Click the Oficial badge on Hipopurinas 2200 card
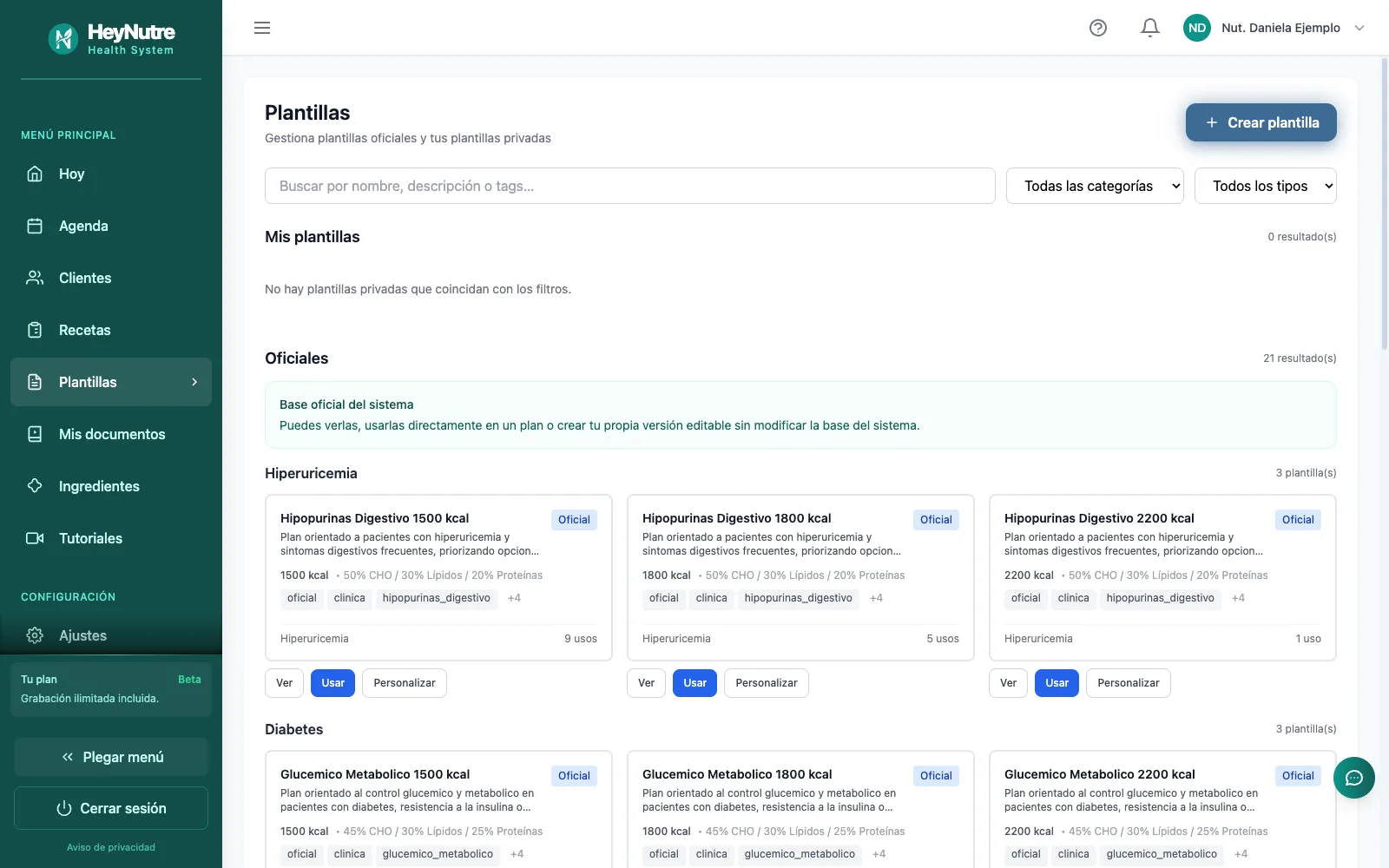The width and height of the screenshot is (1389, 868). point(1298,520)
